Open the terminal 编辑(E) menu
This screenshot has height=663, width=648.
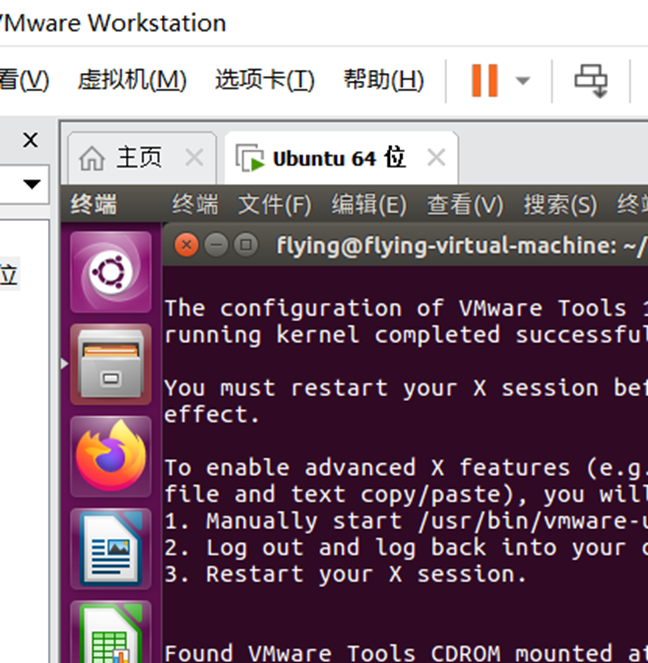pos(369,205)
